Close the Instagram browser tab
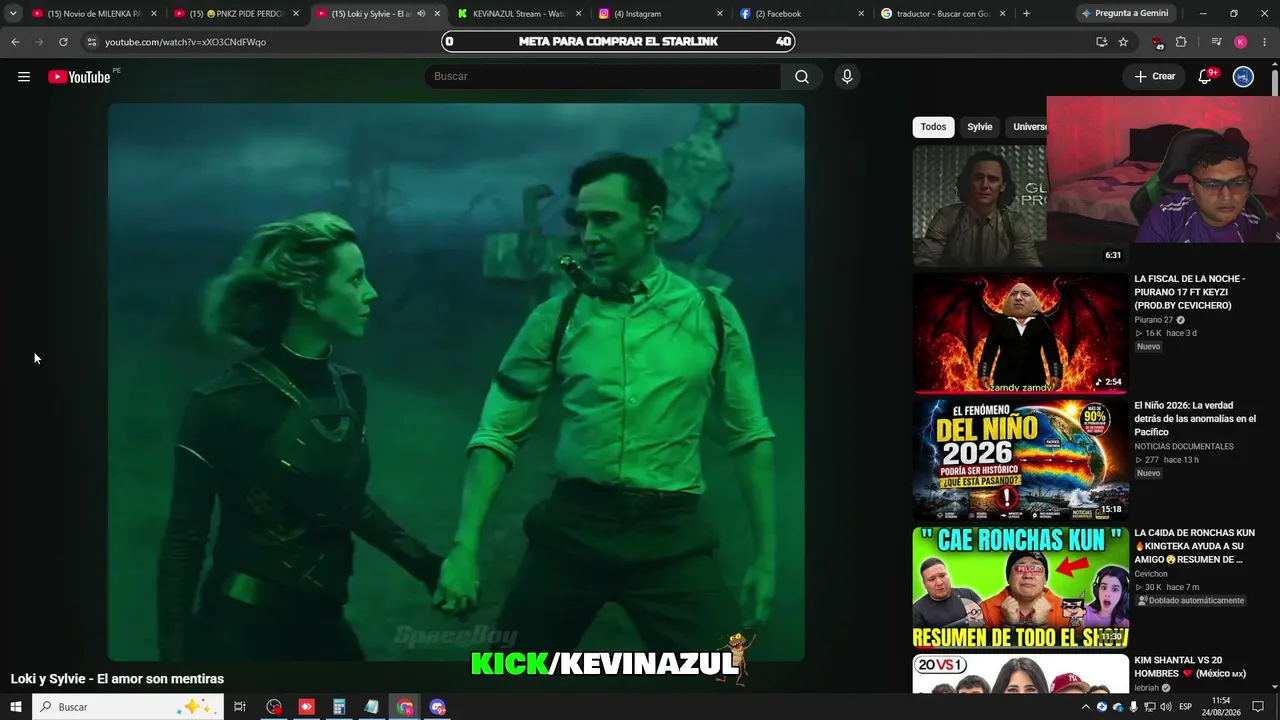The height and width of the screenshot is (720, 1280). click(x=720, y=14)
